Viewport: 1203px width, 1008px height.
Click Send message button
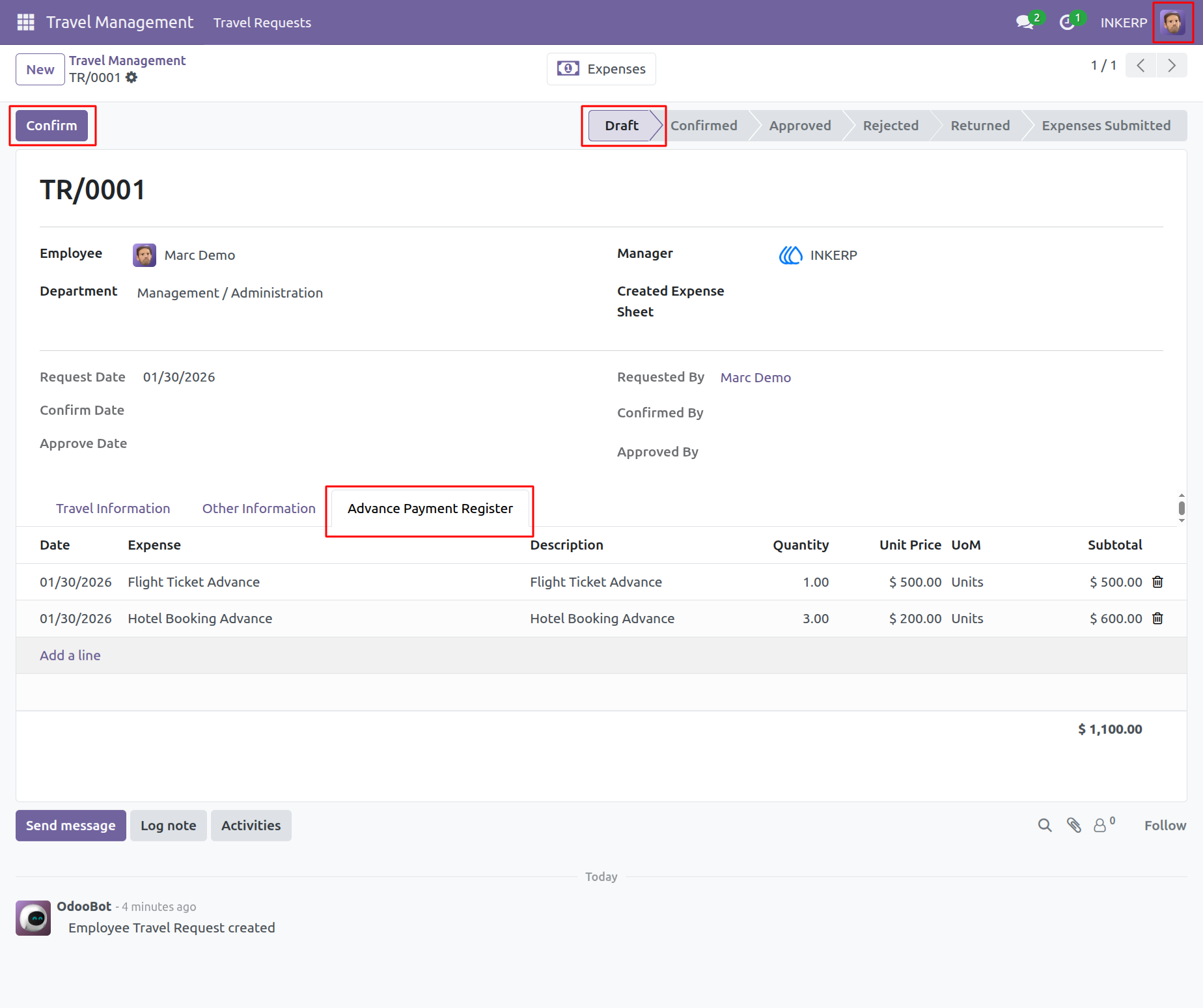(x=71, y=826)
